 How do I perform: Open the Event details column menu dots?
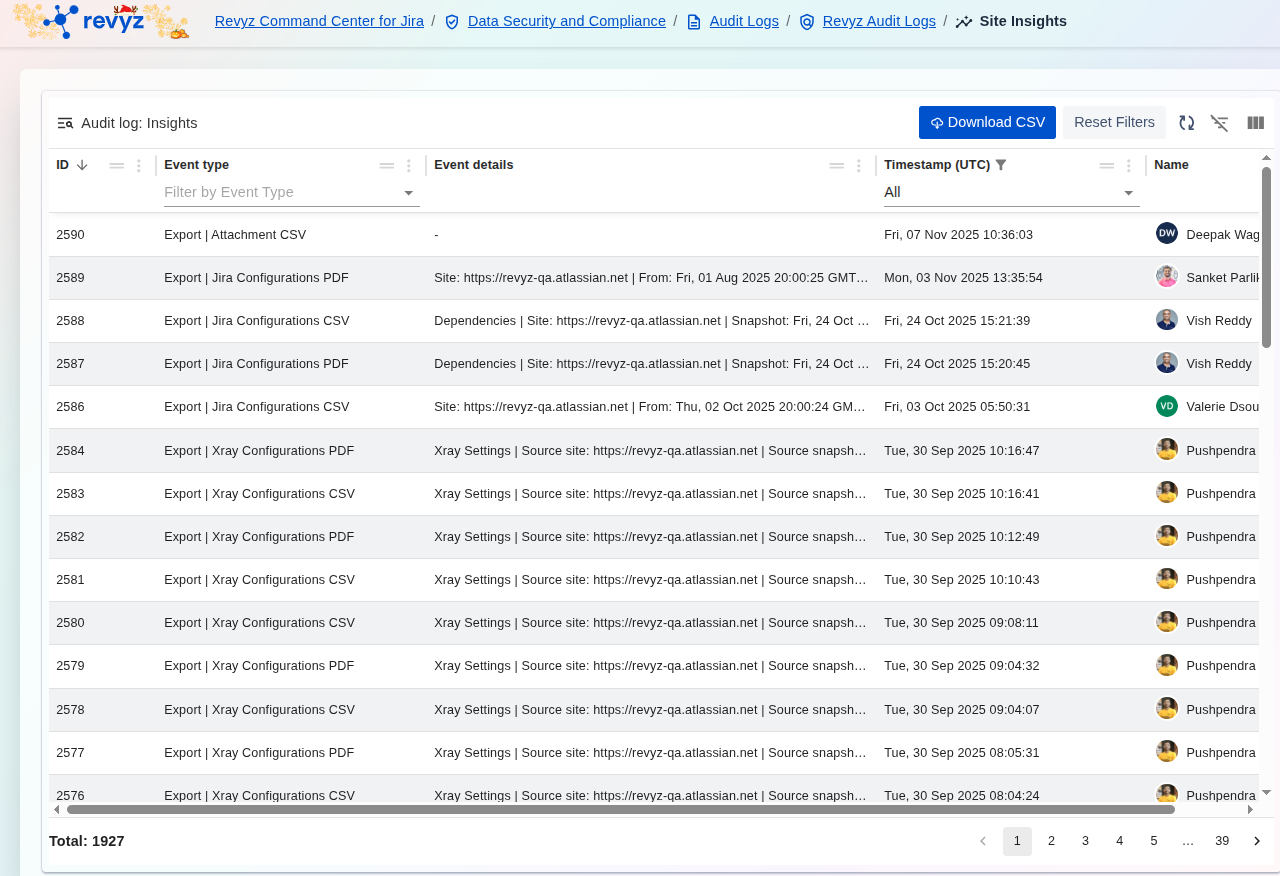tap(859, 166)
